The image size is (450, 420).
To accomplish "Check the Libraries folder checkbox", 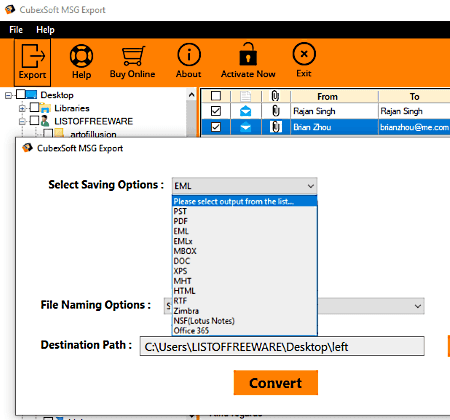I will click(34, 107).
